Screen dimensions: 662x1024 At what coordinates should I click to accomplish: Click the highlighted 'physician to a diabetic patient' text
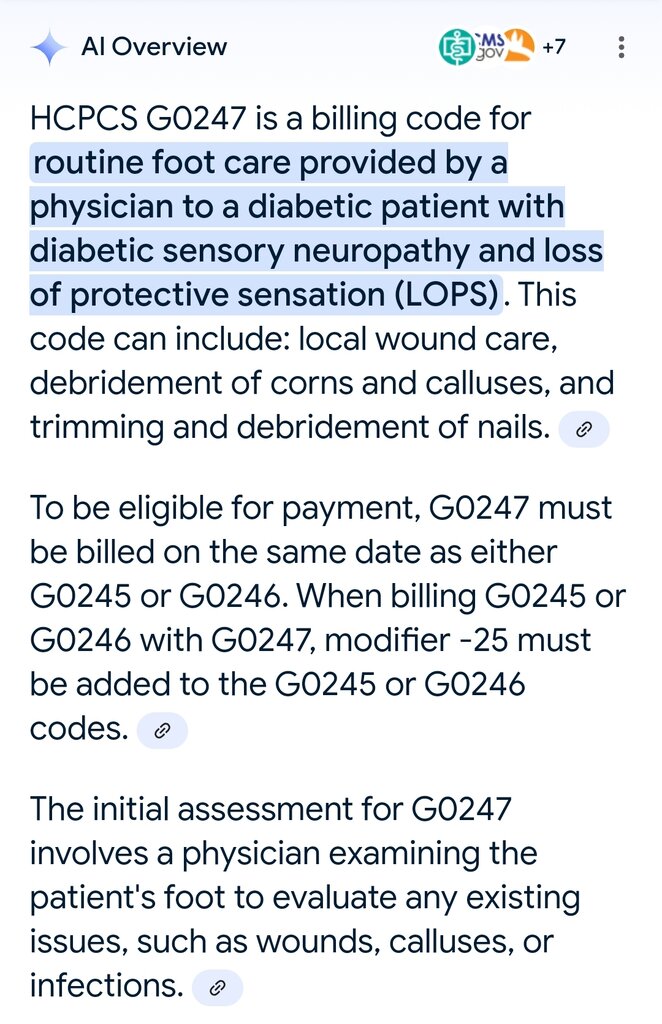tap(296, 207)
